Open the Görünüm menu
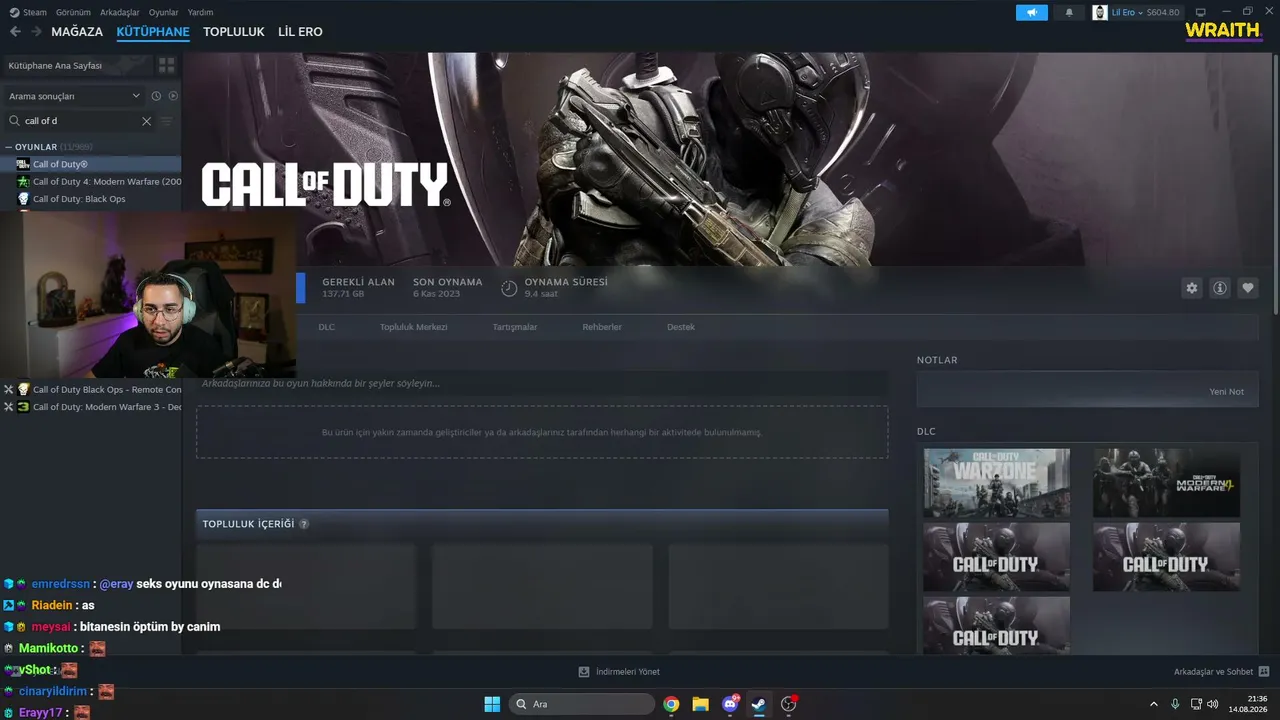 click(x=73, y=12)
